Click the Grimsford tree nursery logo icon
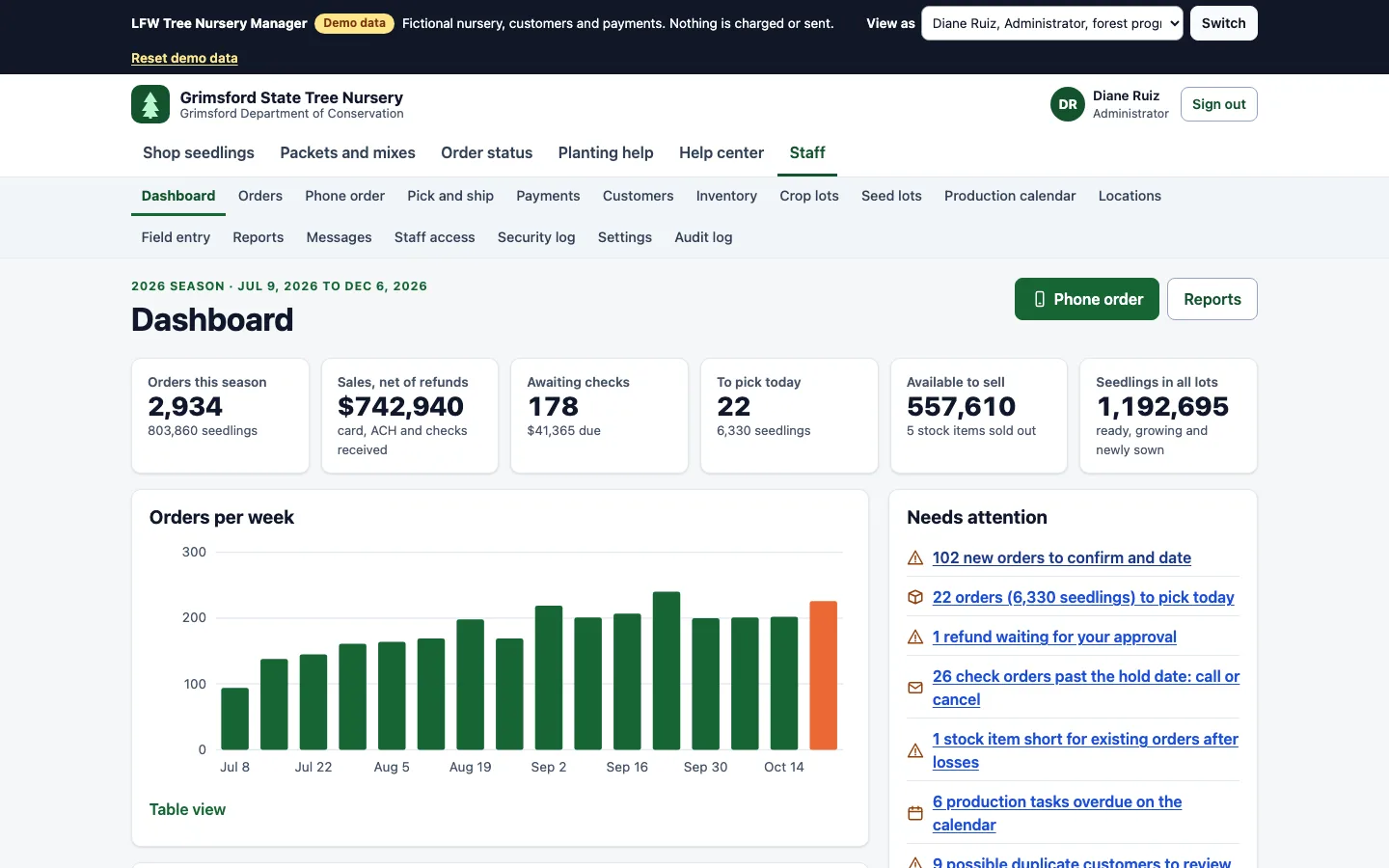This screenshot has height=868, width=1389. pyautogui.click(x=150, y=104)
